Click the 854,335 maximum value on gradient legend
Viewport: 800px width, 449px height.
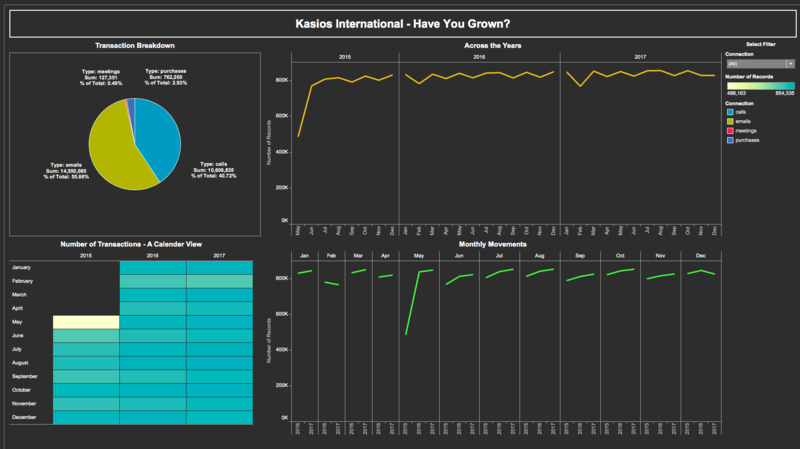(x=785, y=93)
